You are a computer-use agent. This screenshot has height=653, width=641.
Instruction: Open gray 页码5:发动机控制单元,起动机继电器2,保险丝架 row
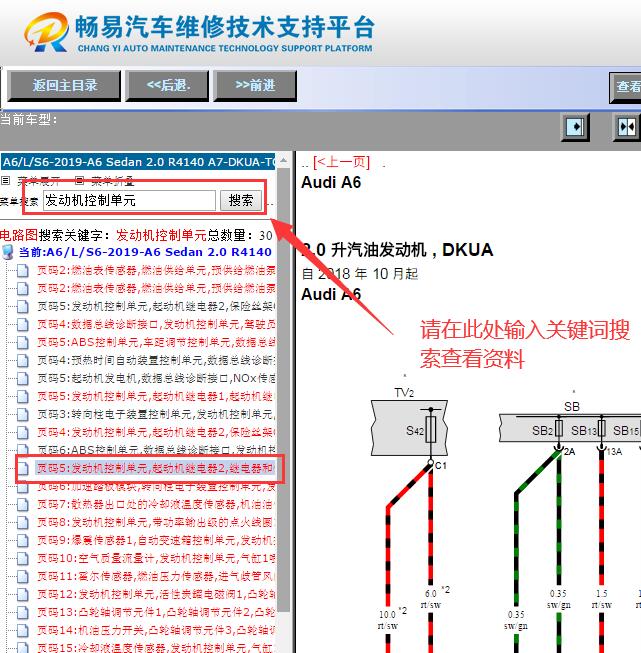coord(156,307)
